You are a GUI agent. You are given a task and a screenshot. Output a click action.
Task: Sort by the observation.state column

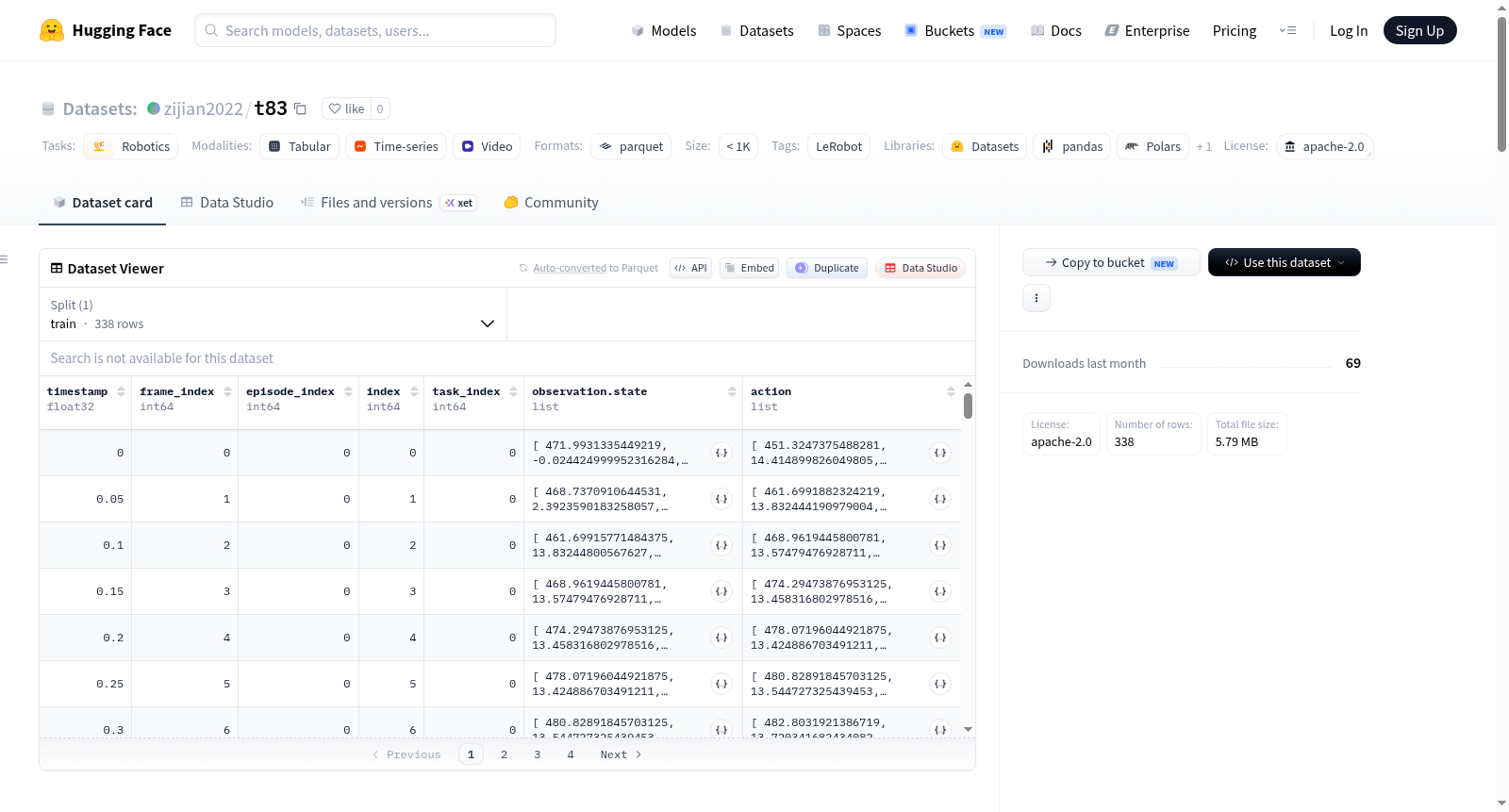pyautogui.click(x=732, y=391)
